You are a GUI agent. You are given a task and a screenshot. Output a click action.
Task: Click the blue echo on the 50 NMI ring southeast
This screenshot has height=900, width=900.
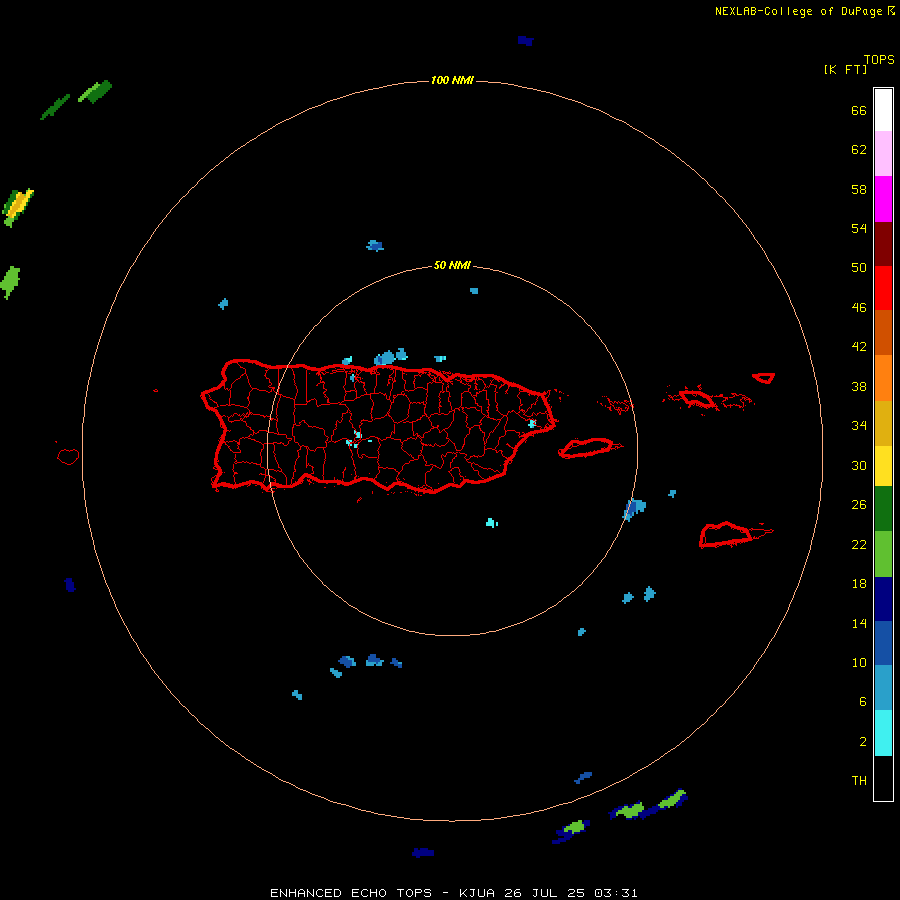point(634,509)
